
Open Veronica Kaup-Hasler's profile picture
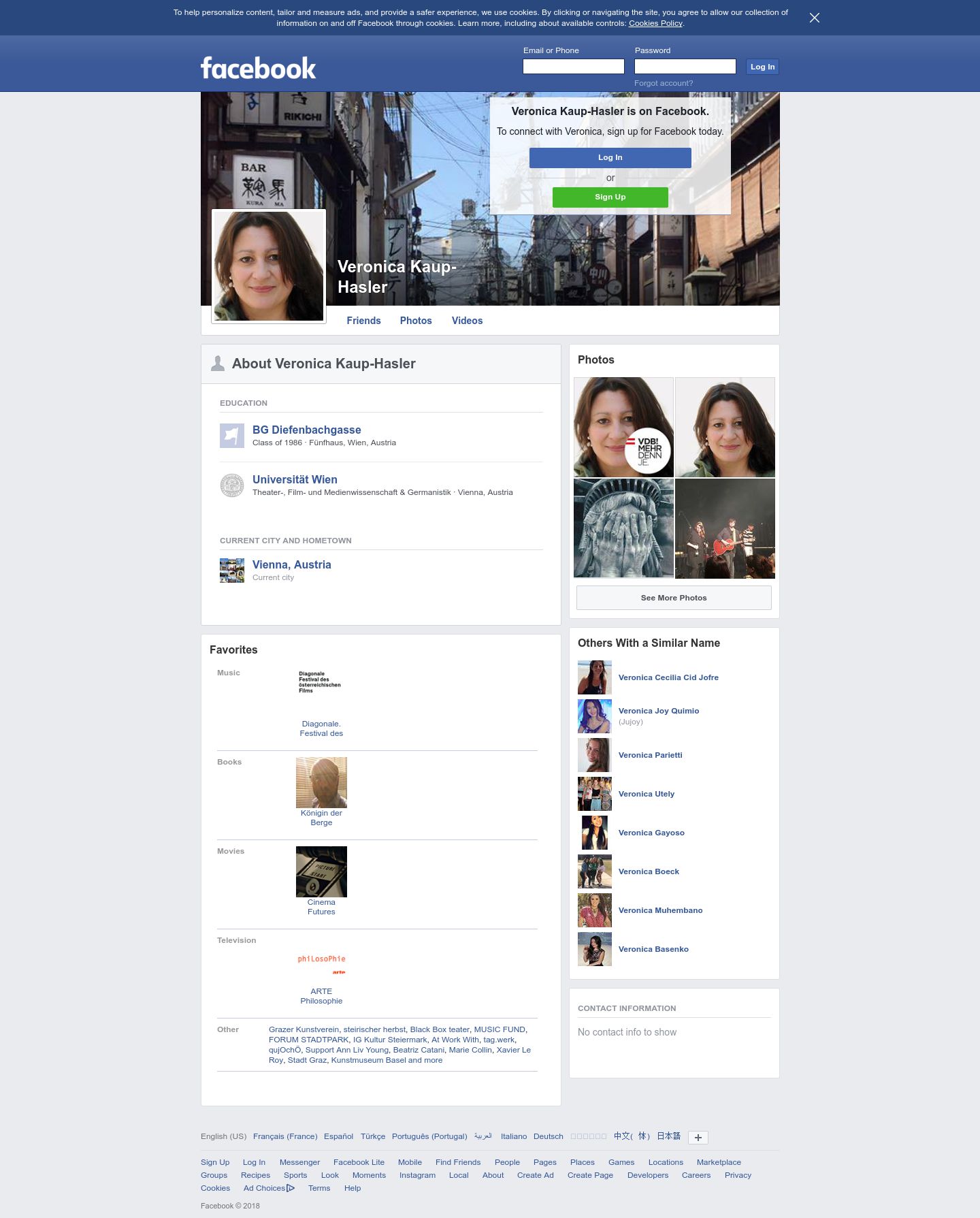click(x=269, y=266)
